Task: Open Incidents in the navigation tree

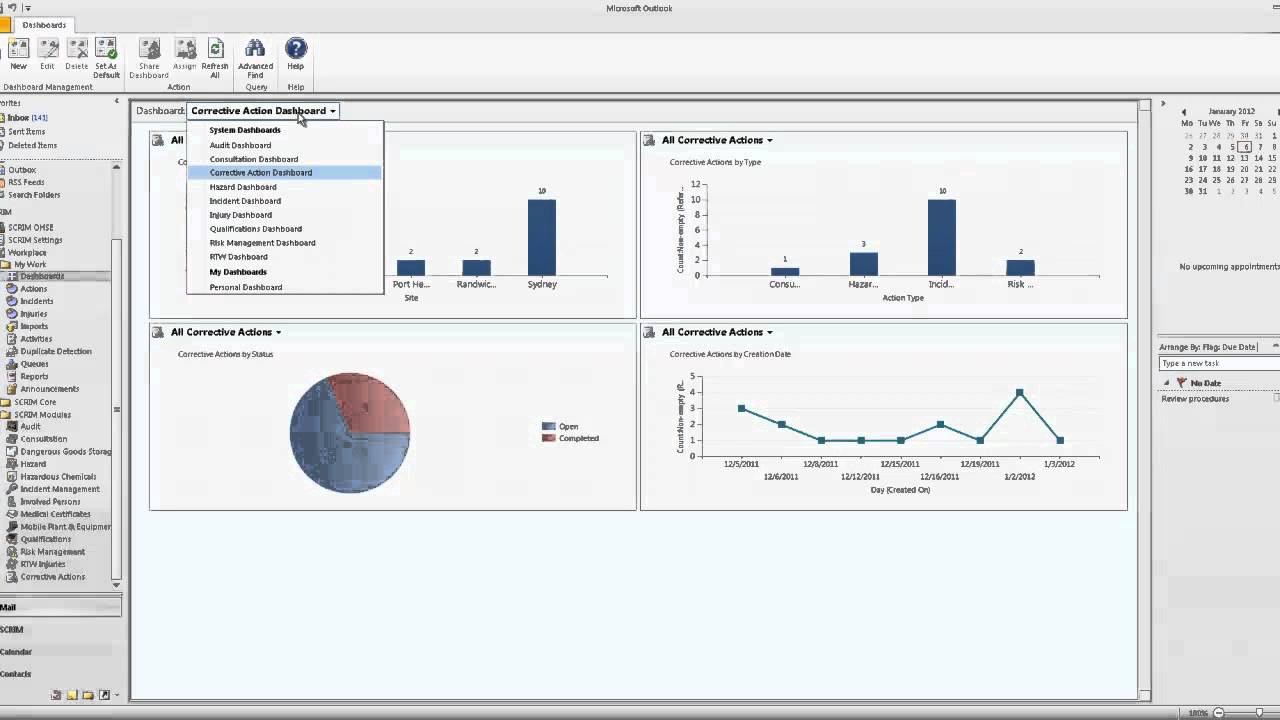Action: point(36,301)
